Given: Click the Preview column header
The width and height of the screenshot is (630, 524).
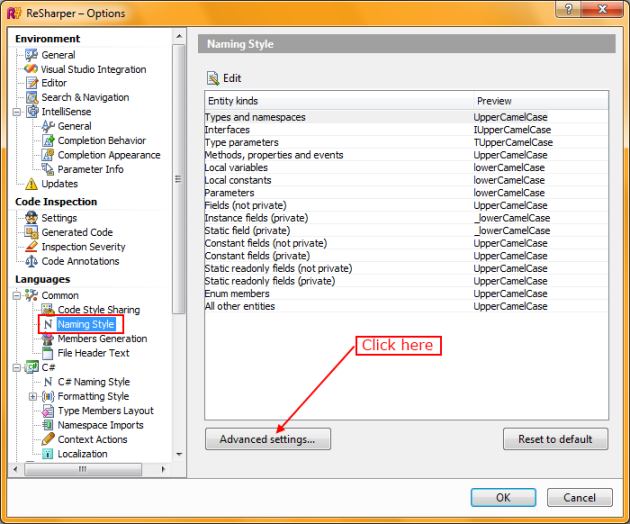Looking at the screenshot, I should coord(540,100).
